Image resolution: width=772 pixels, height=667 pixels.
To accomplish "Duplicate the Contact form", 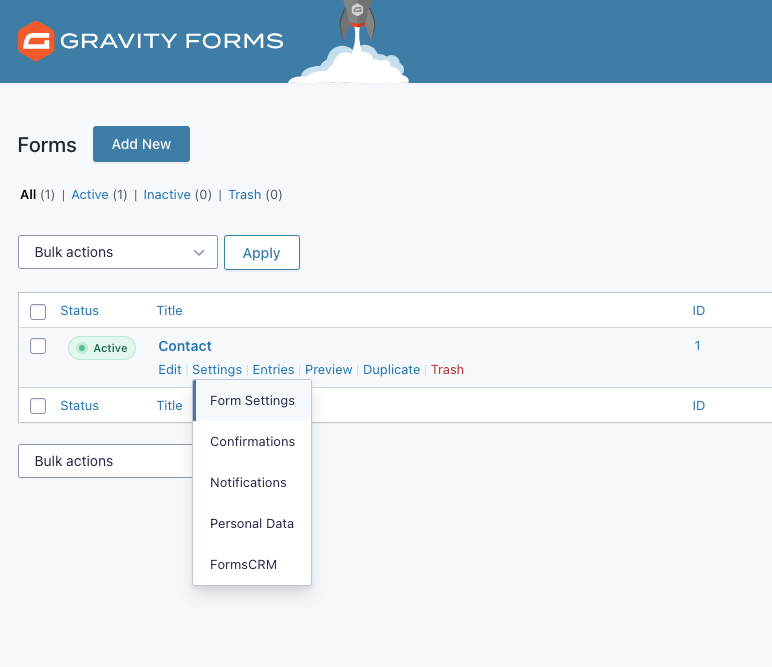I will coord(391,370).
